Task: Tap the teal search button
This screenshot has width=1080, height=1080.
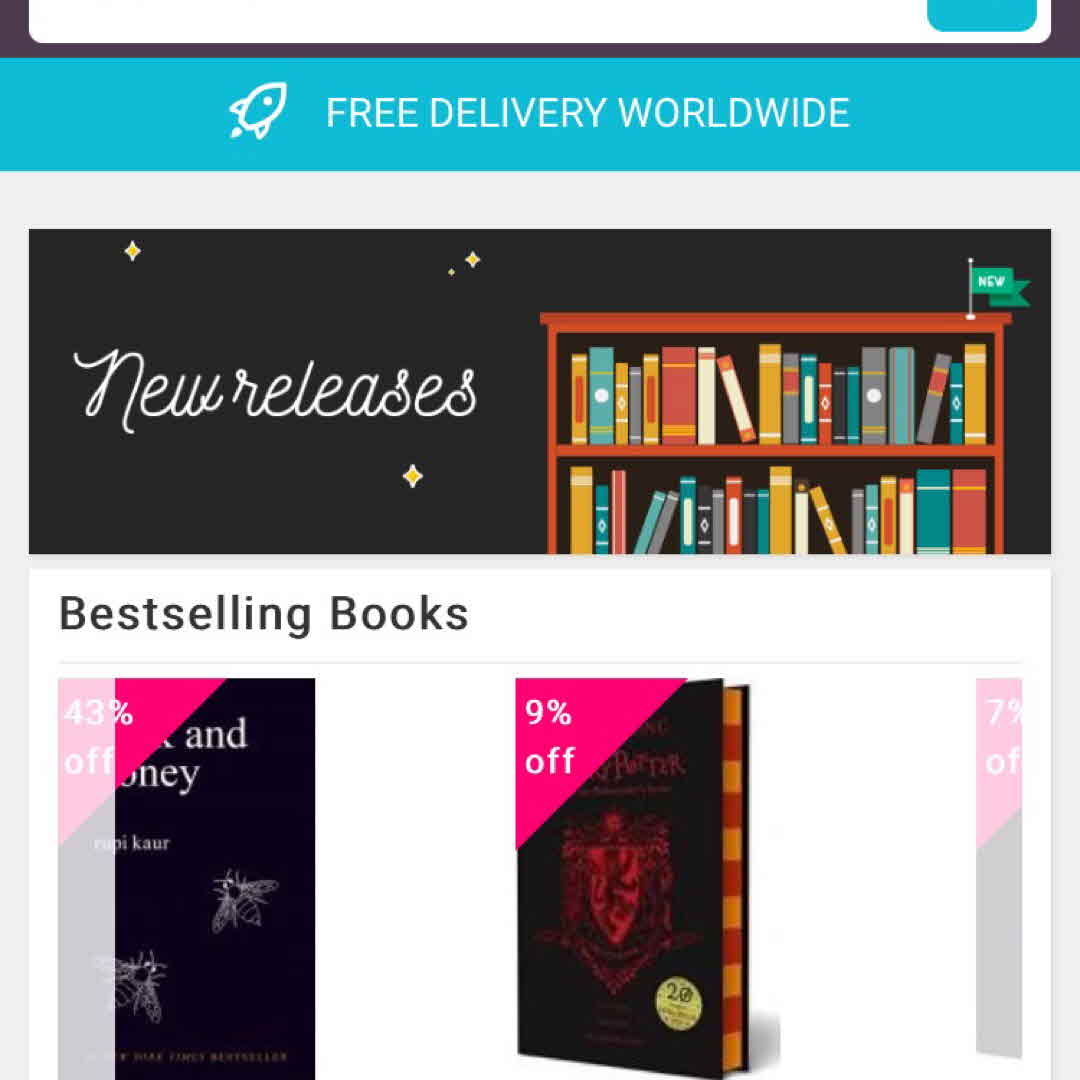Action: point(982,15)
